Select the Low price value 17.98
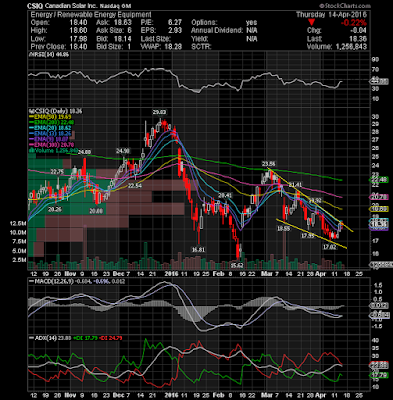 [79, 39]
